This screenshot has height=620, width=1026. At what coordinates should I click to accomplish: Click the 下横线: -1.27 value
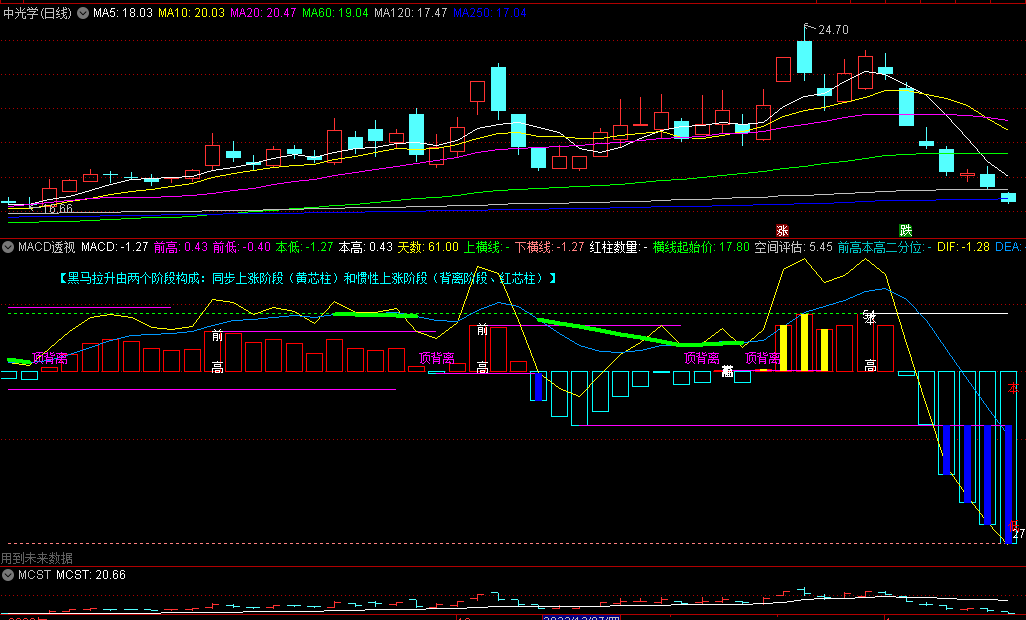(550, 247)
